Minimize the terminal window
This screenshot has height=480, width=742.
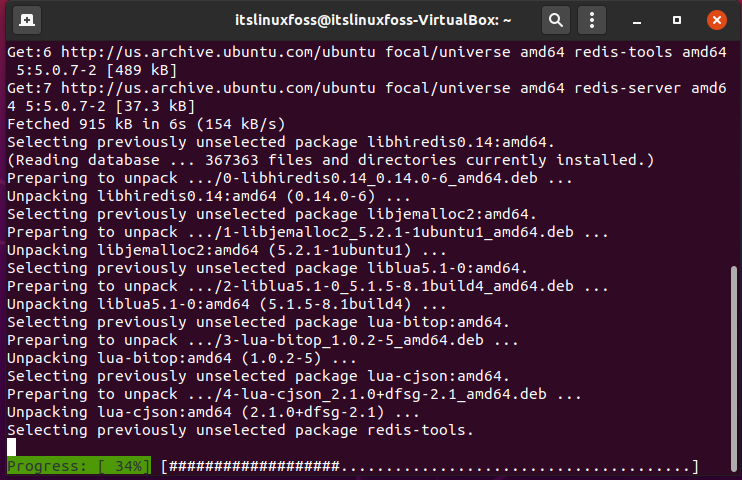[x=637, y=21]
